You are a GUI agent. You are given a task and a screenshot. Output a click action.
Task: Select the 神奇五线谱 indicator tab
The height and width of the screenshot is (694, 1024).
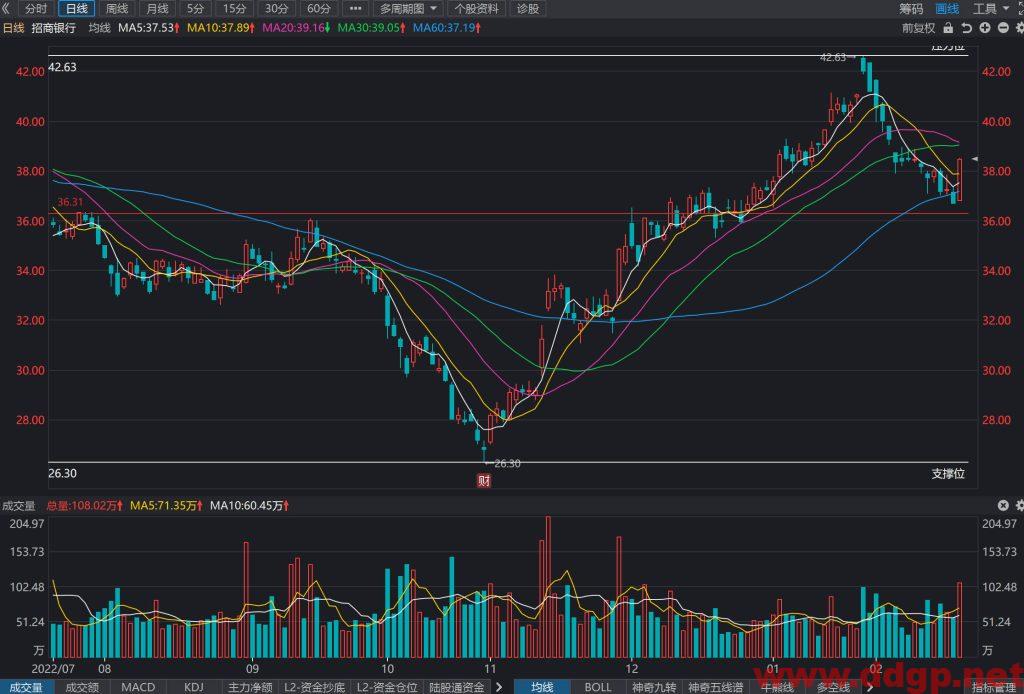716,687
